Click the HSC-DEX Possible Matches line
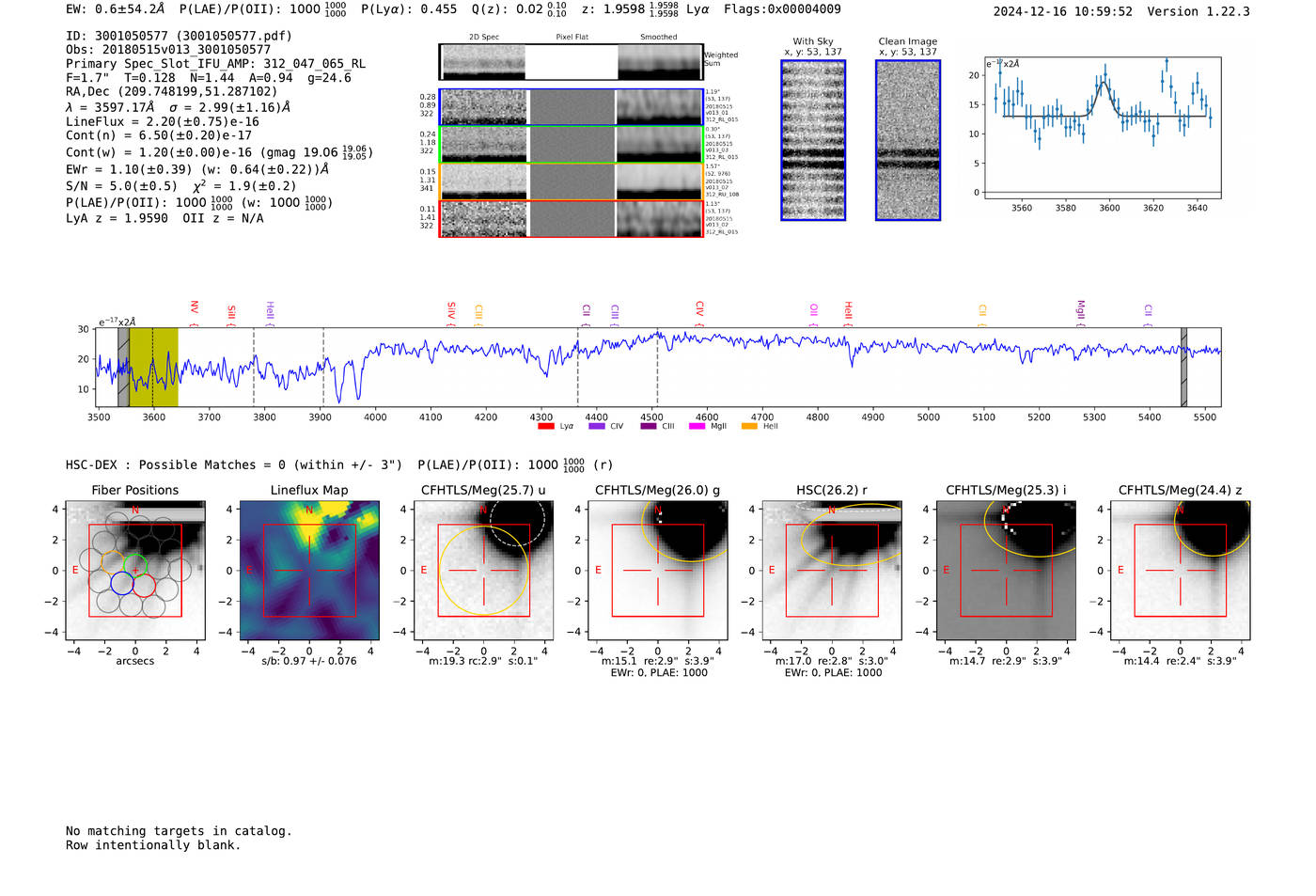Image resolution: width=1316 pixels, height=896 pixels. click(338, 465)
